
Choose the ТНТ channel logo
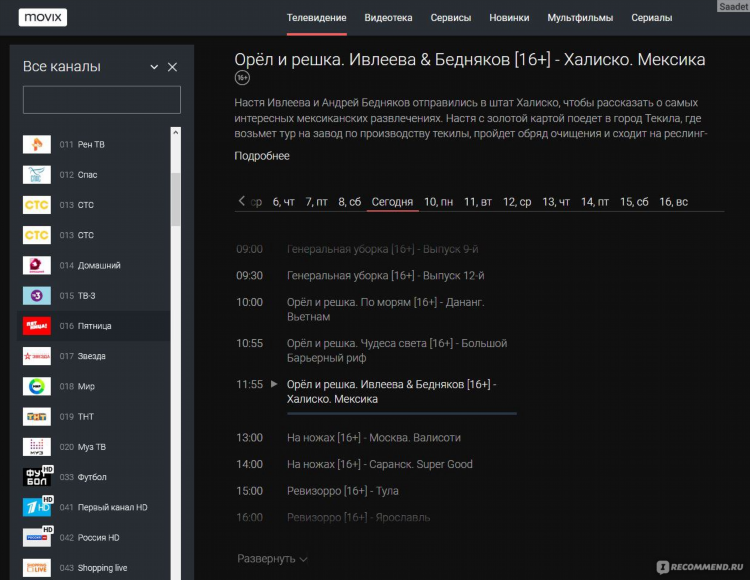coord(37,416)
